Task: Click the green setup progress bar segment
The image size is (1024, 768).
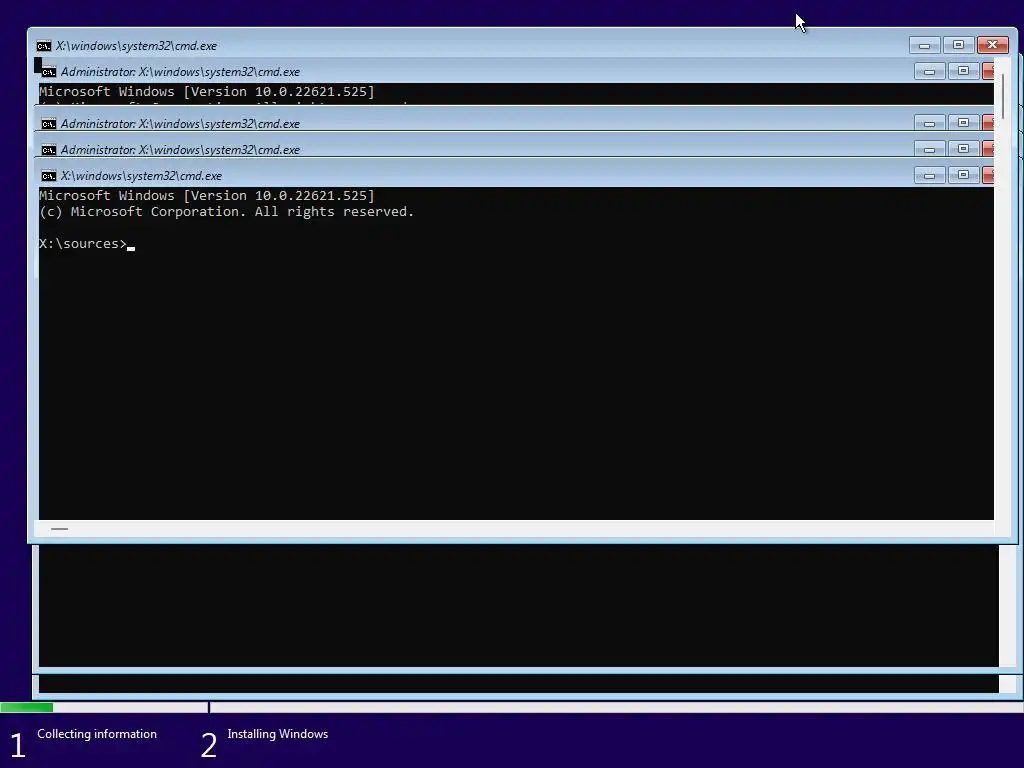Action: point(27,707)
